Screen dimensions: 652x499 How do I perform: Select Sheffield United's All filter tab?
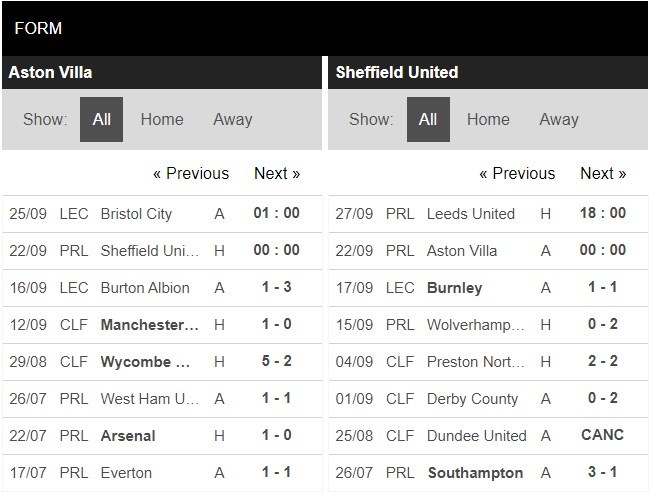tap(428, 119)
